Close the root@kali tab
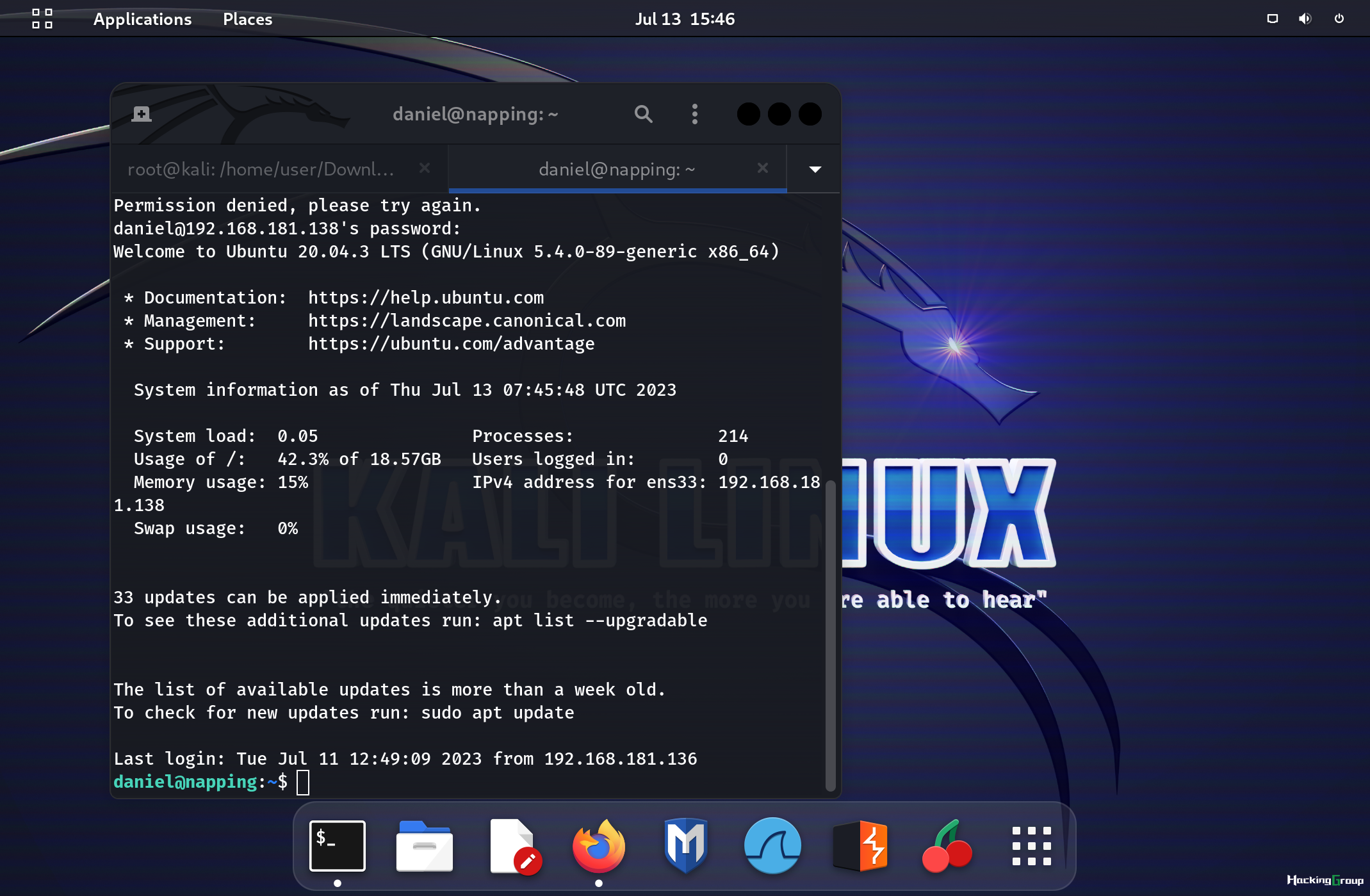 pos(424,168)
